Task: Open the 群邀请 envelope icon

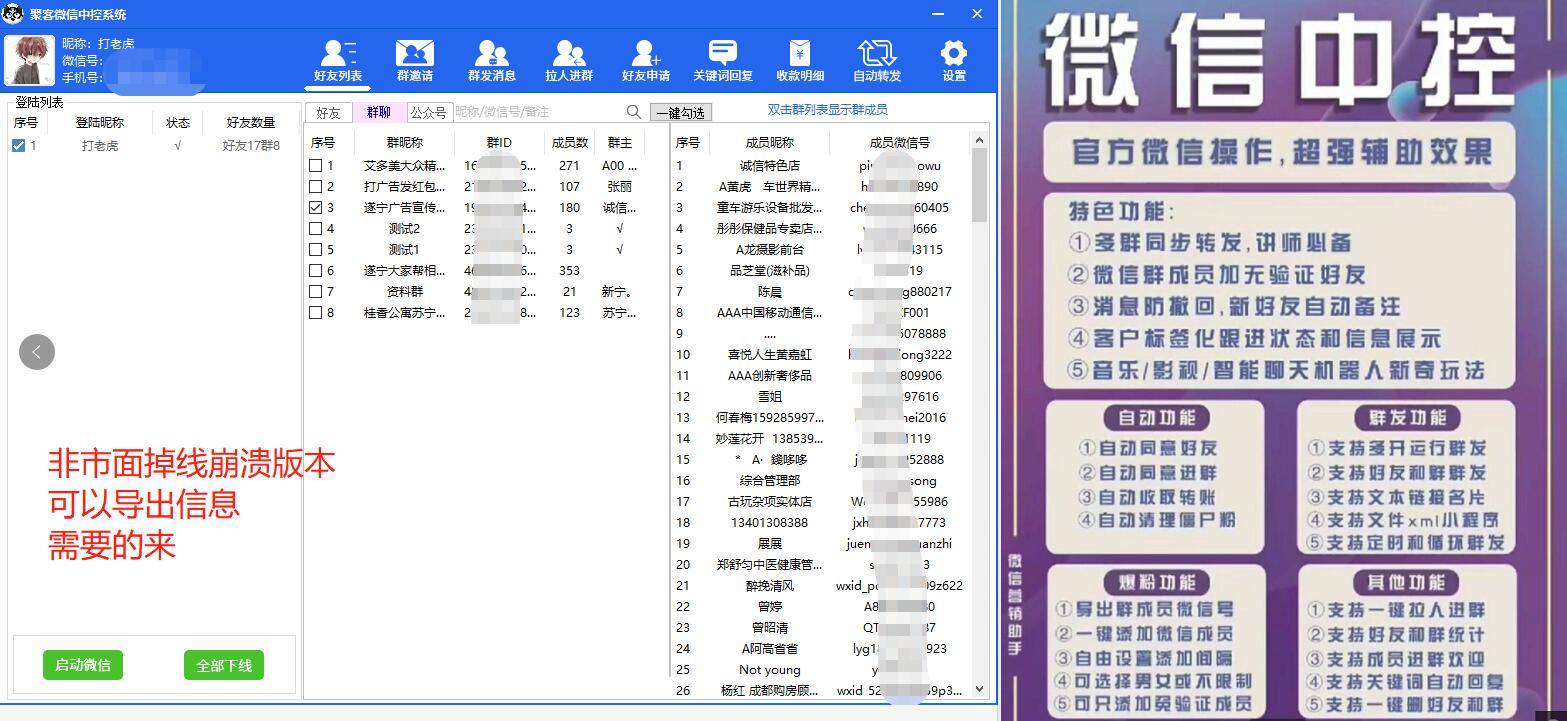Action: 414,60
